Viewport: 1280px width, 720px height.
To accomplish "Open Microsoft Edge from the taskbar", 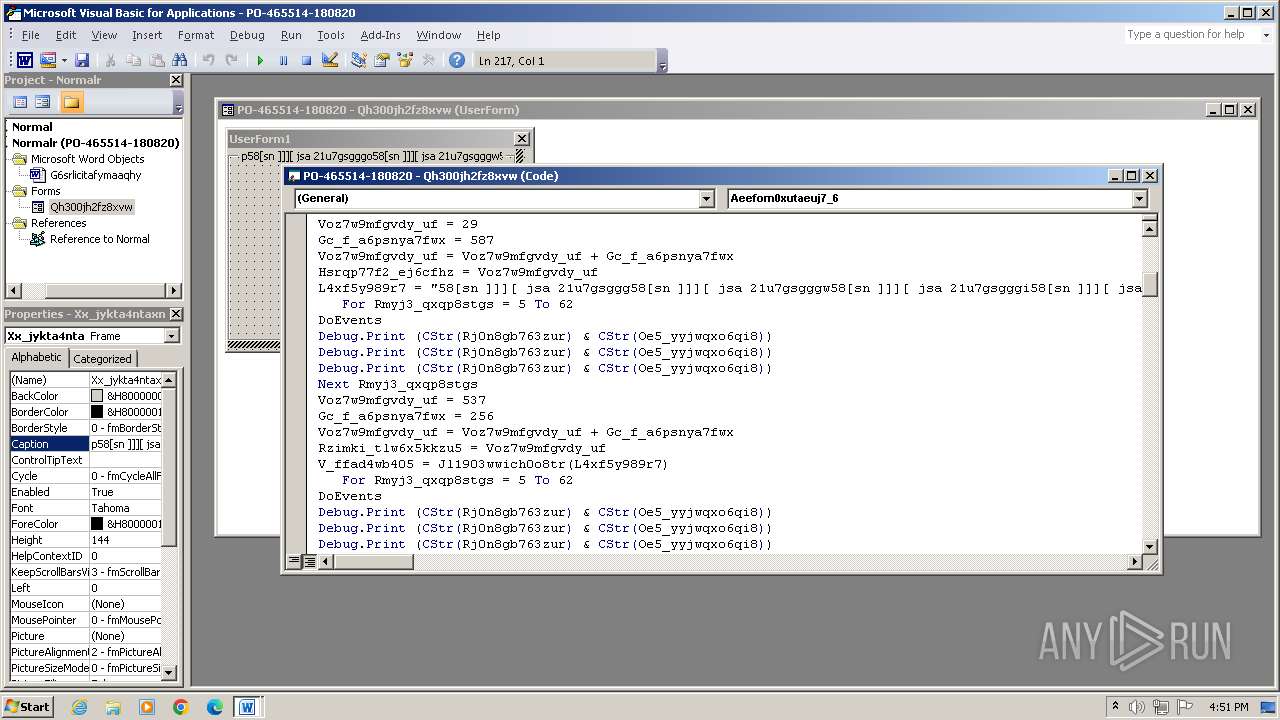I will [x=215, y=707].
